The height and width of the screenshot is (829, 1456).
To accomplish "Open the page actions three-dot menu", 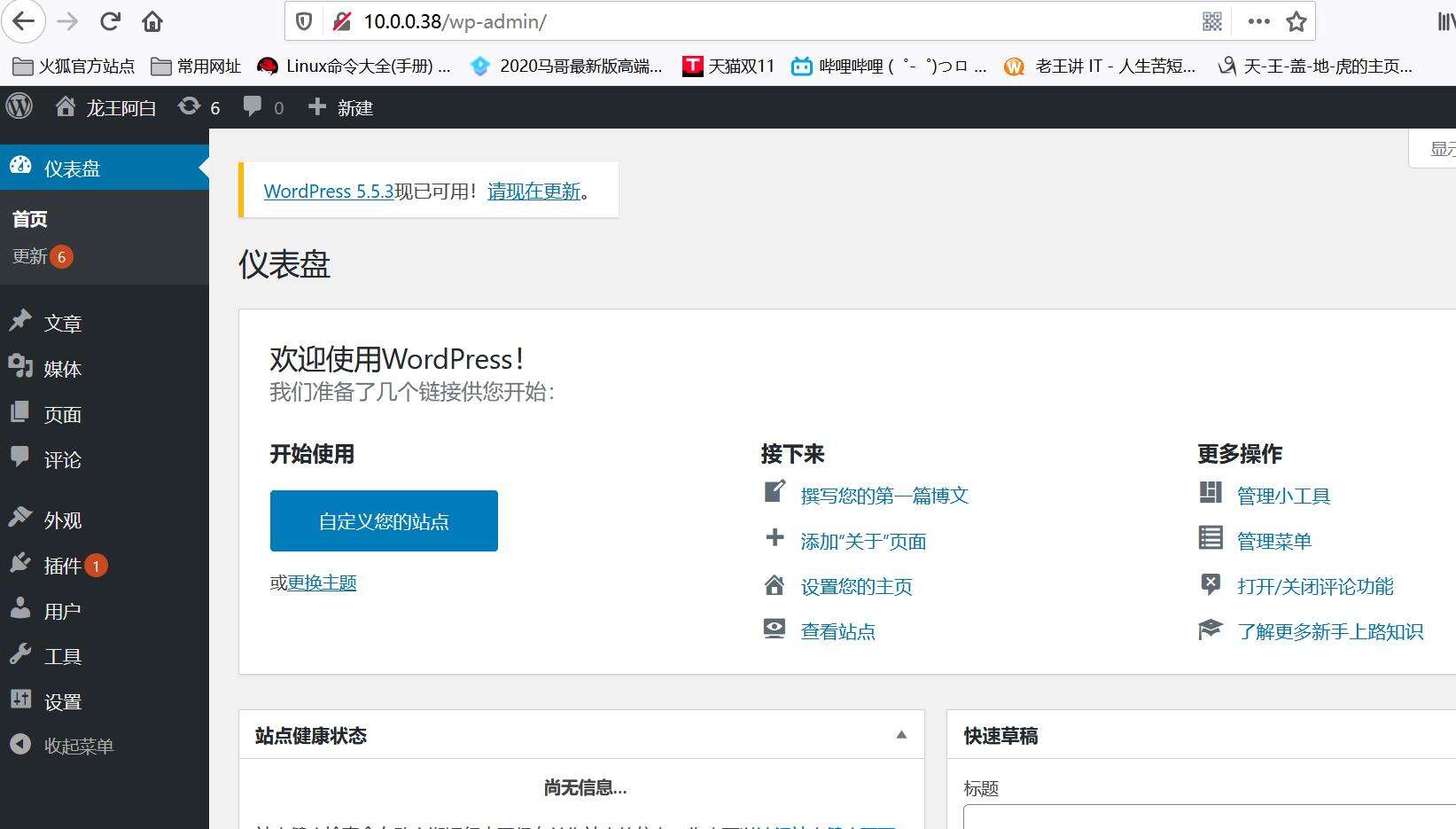I will (1258, 21).
